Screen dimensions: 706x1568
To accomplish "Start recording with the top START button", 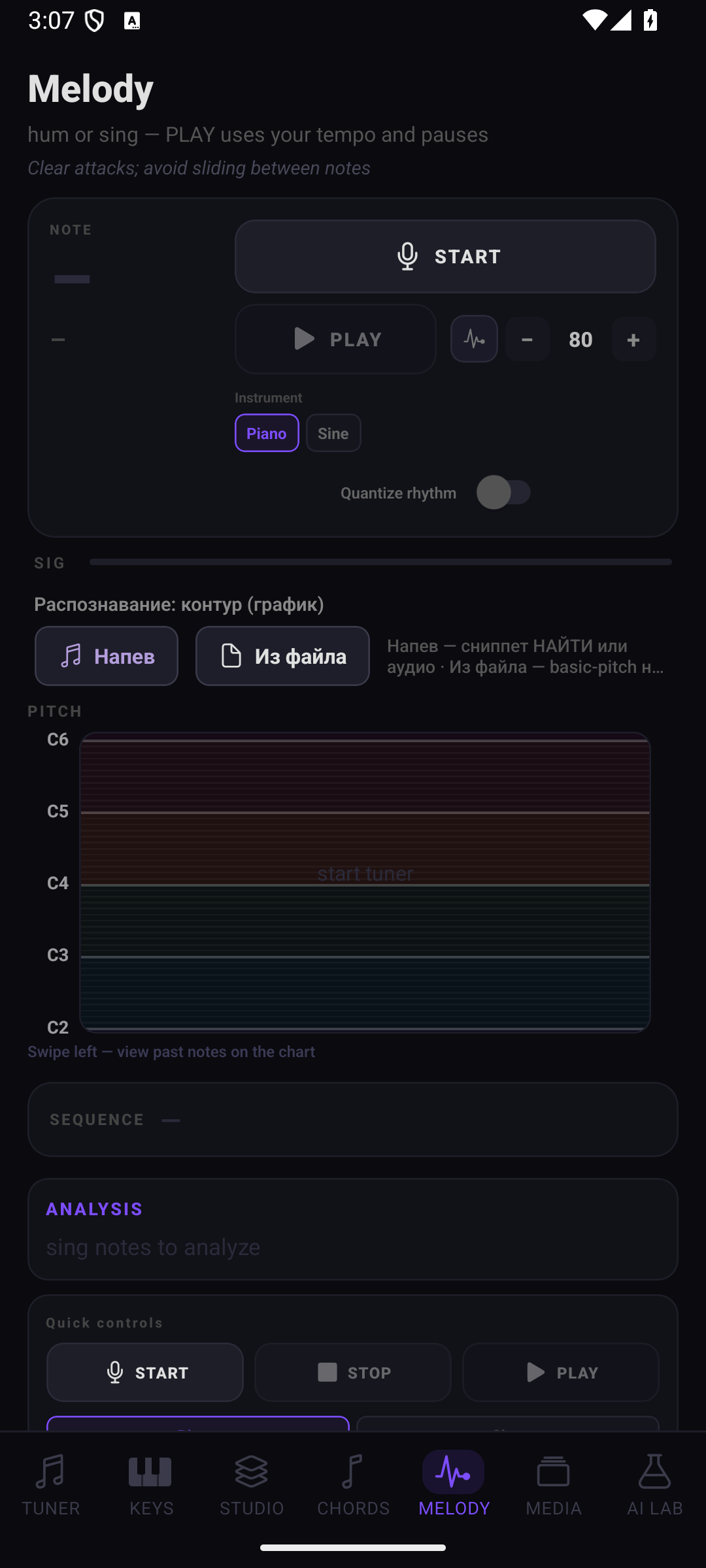I will coord(445,256).
